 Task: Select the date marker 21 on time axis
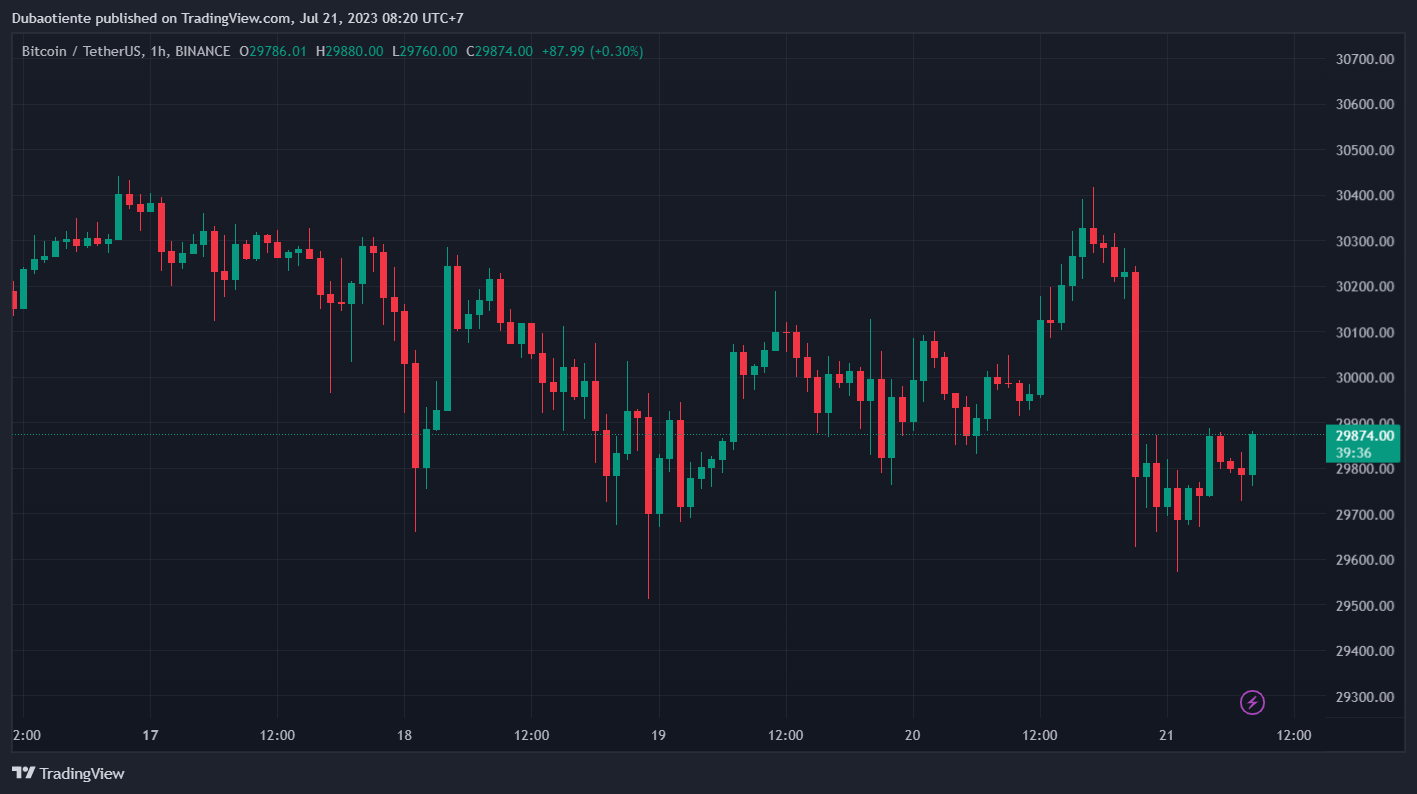pos(1167,735)
